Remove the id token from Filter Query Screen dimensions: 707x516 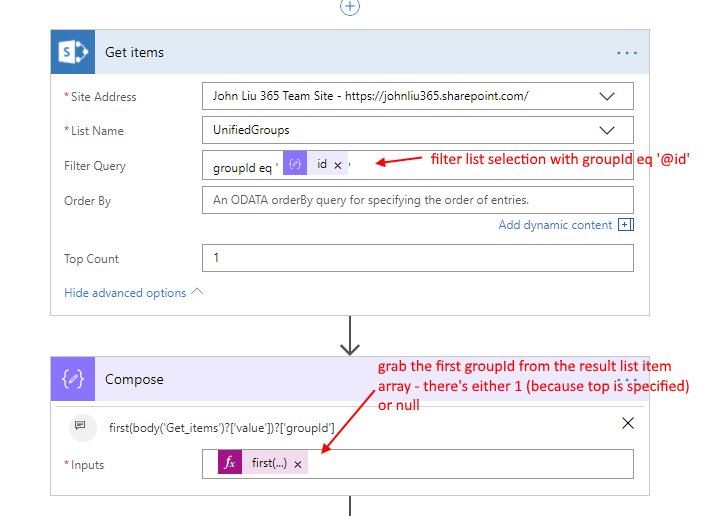[338, 165]
